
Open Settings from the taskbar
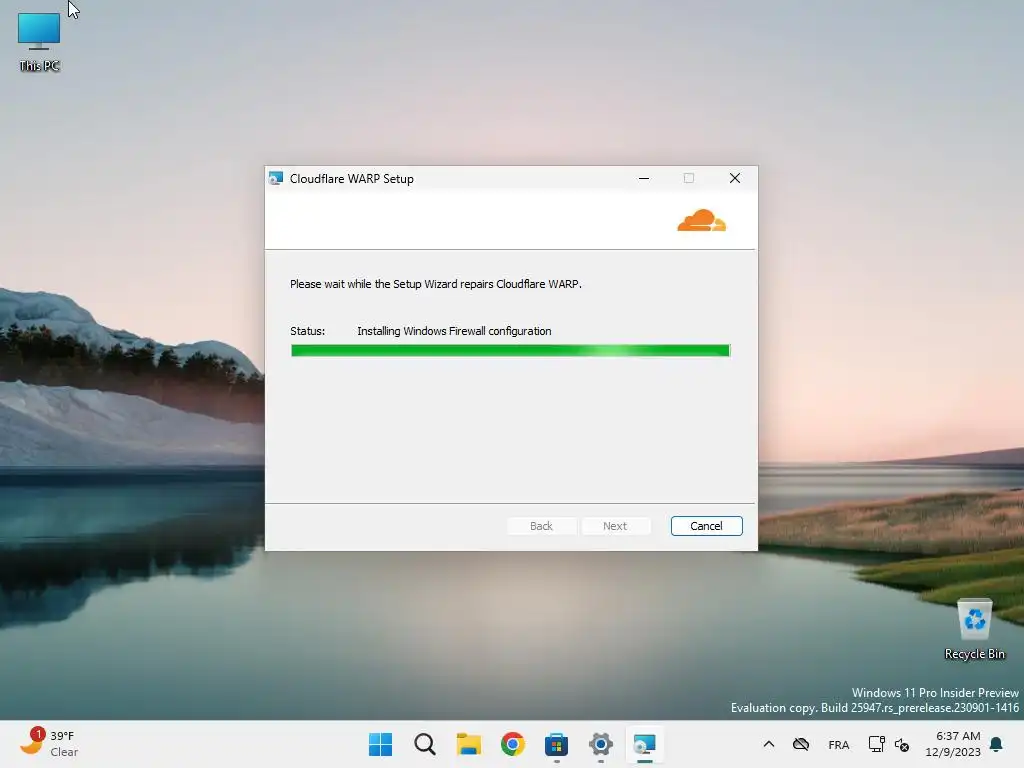601,744
